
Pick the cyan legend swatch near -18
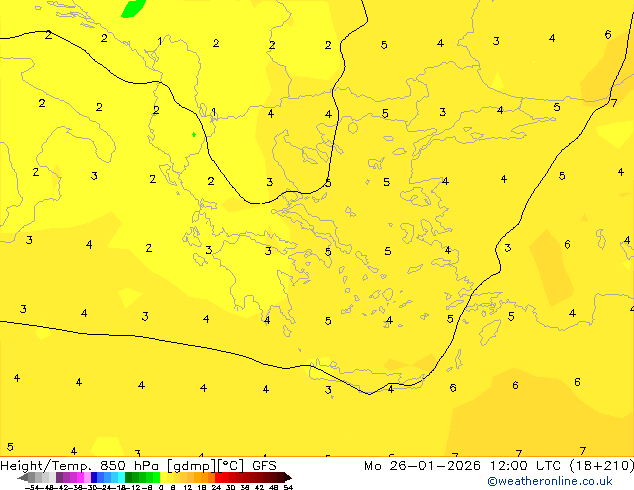pyautogui.click(x=122, y=477)
